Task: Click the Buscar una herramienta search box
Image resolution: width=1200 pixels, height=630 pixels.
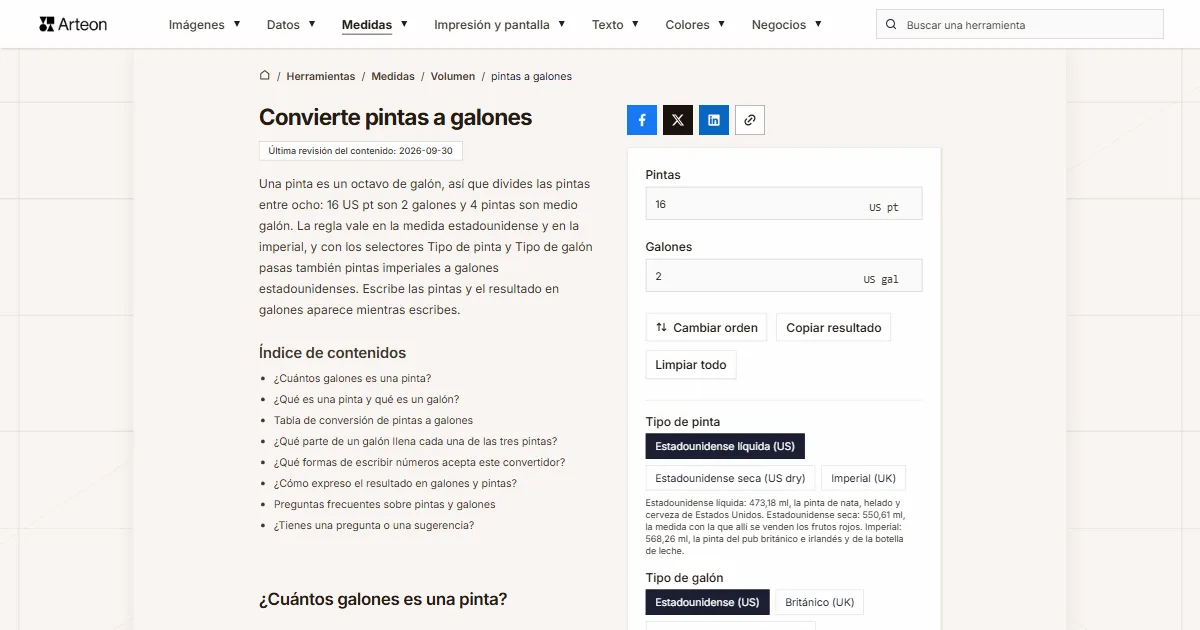Action: click(1020, 25)
